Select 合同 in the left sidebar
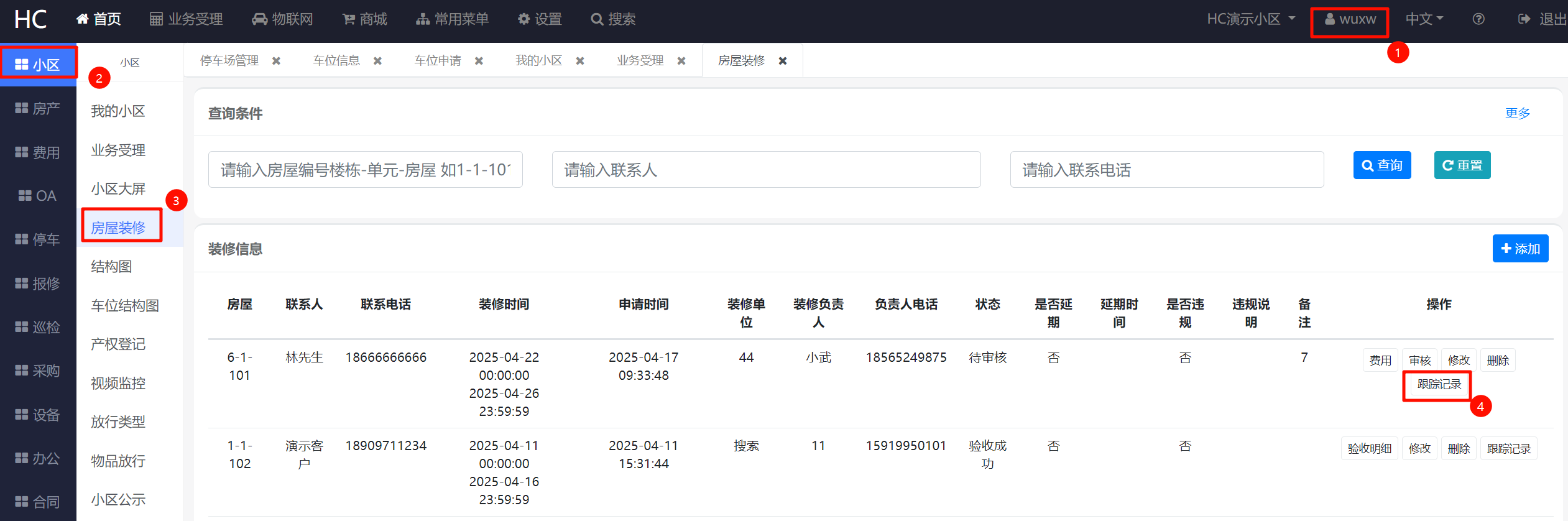 pos(38,502)
